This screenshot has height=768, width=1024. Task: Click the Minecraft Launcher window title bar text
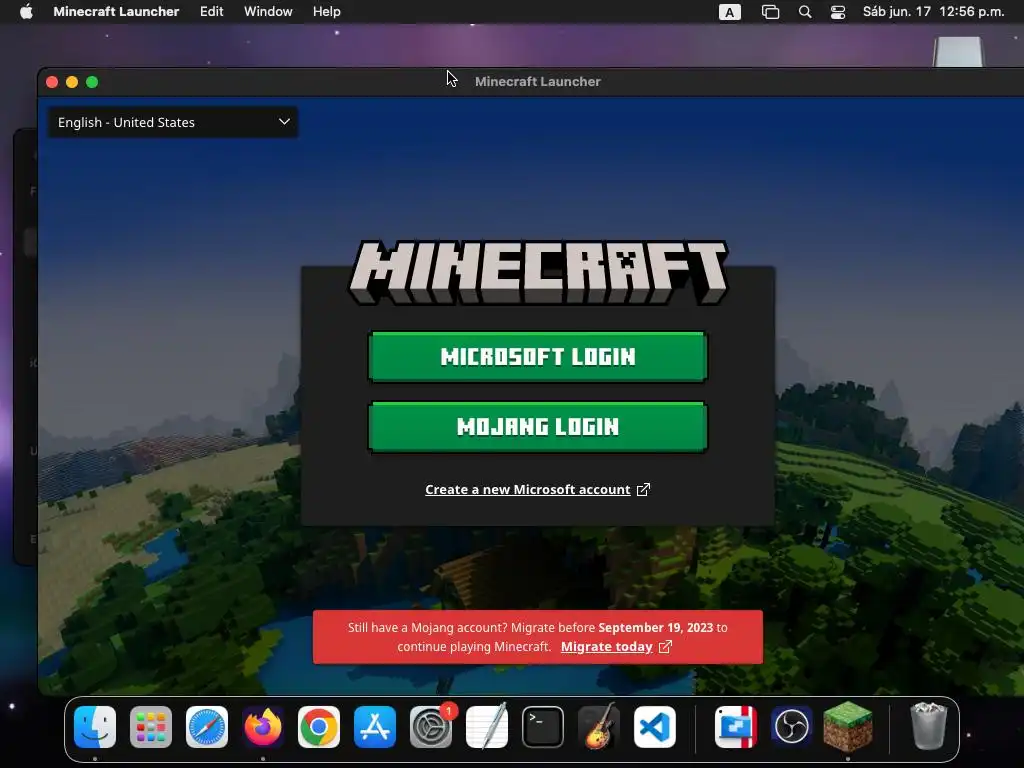tap(537, 82)
